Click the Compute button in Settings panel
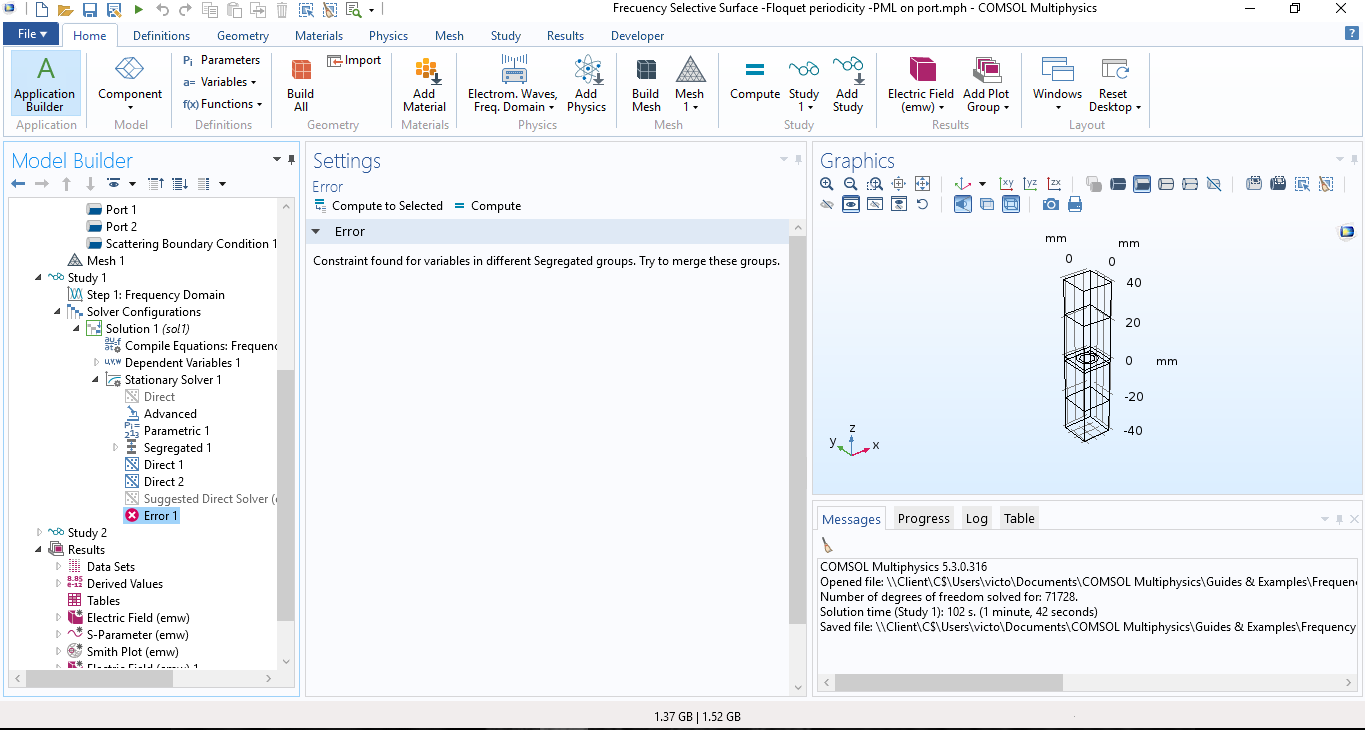1365x730 pixels. coord(487,206)
